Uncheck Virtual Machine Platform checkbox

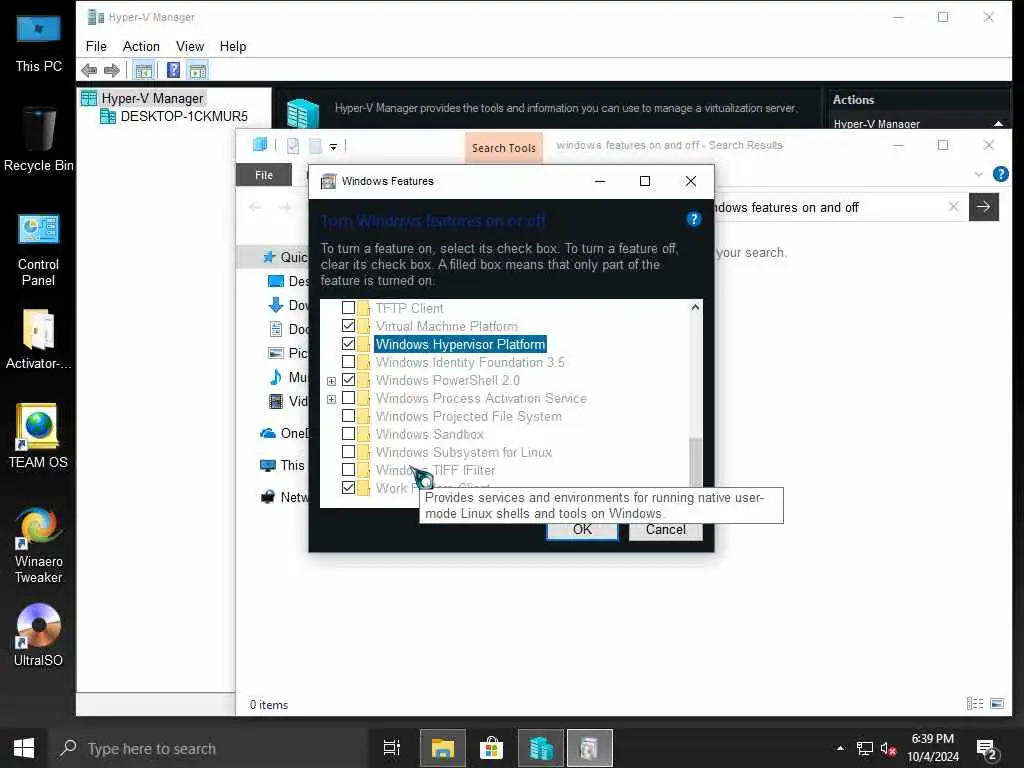[x=349, y=325]
